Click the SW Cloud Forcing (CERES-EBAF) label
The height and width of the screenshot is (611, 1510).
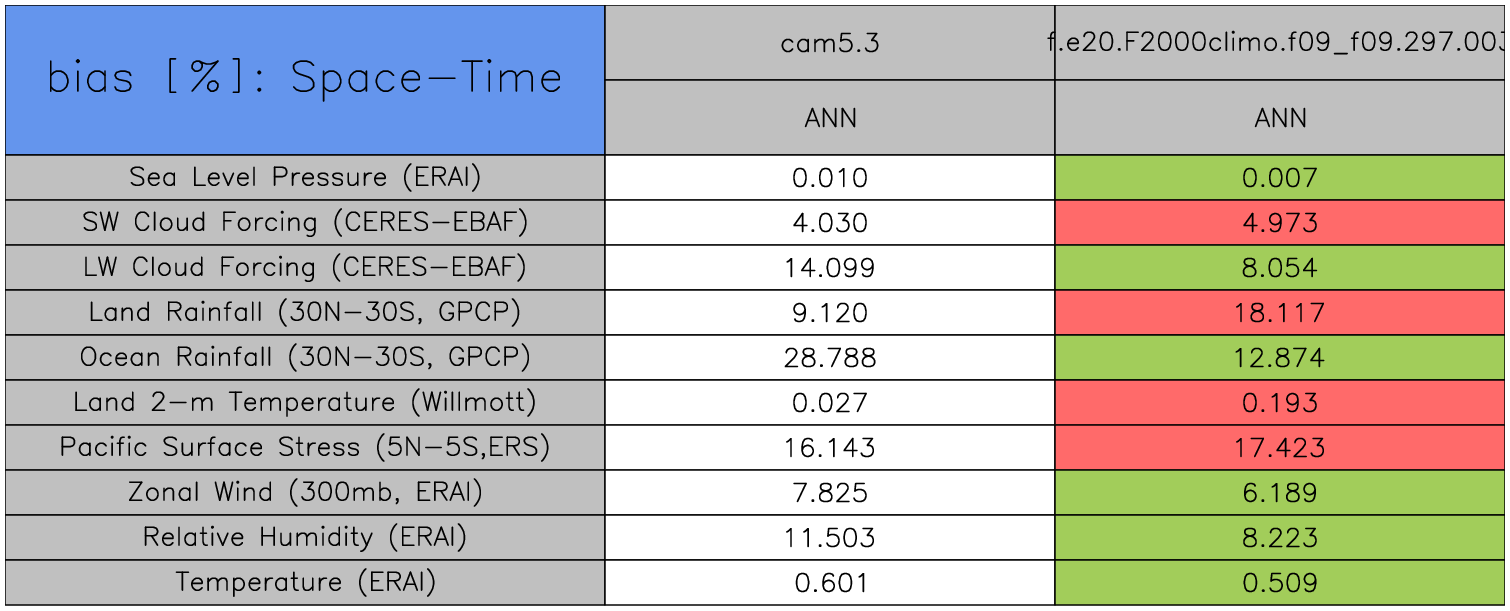click(x=305, y=223)
